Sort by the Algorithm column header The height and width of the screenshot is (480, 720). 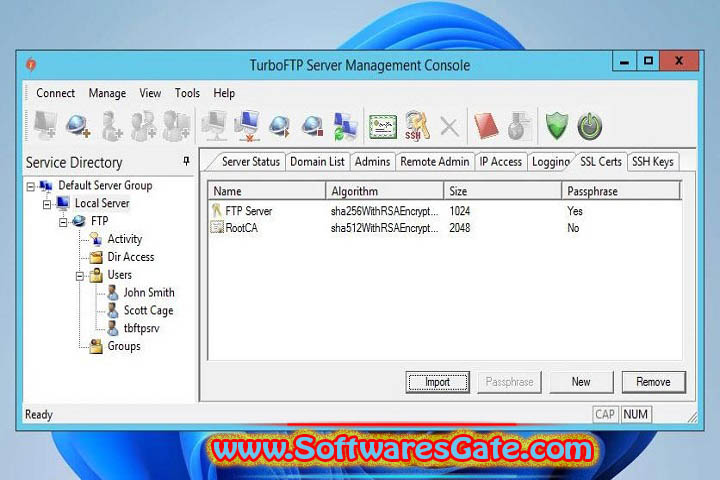[385, 191]
